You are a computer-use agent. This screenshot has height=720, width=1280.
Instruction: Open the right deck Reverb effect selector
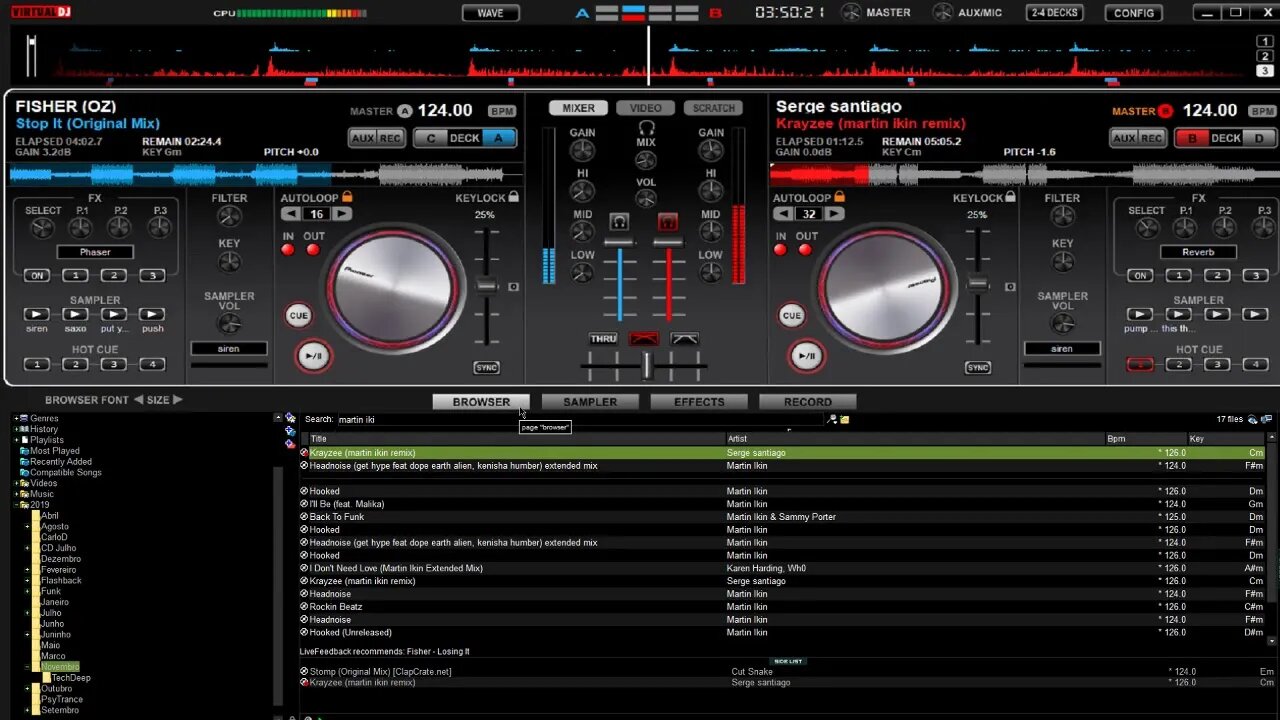1198,252
